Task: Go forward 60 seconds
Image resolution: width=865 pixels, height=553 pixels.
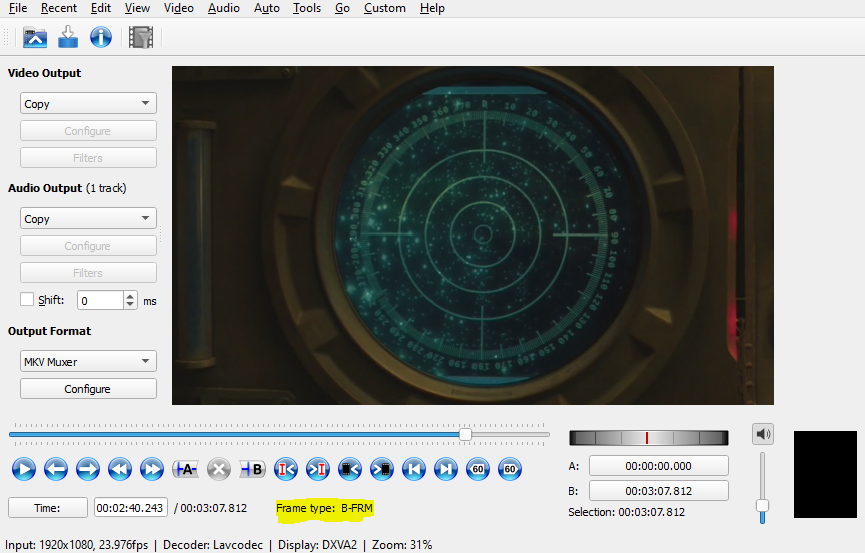Action: 510,469
